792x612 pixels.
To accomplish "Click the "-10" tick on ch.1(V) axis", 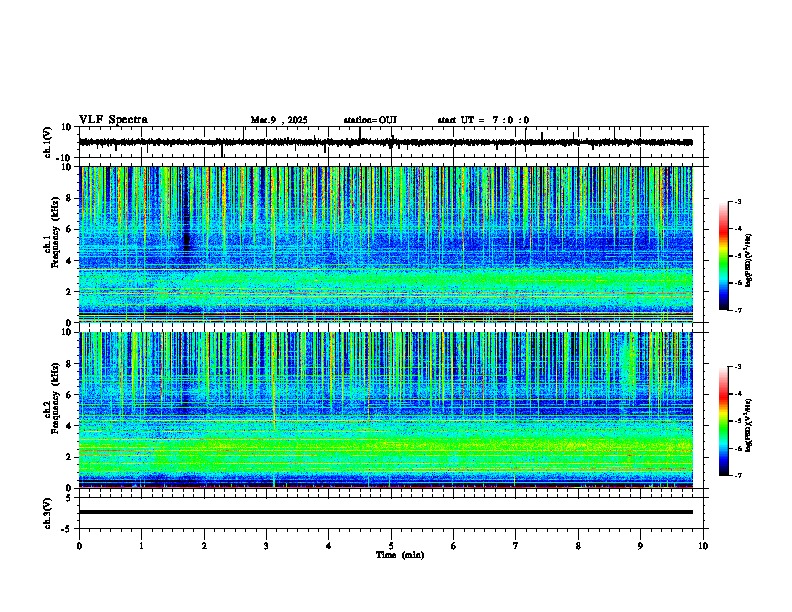I will pos(65,158).
